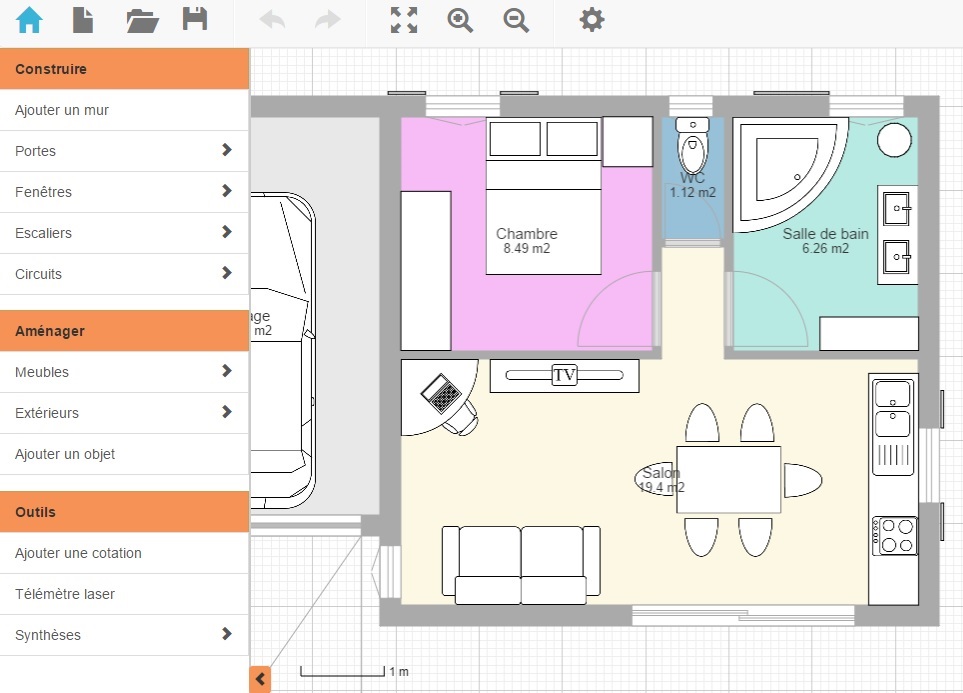The image size is (963, 693).
Task: Switch to the Construire section
Action: tap(124, 68)
